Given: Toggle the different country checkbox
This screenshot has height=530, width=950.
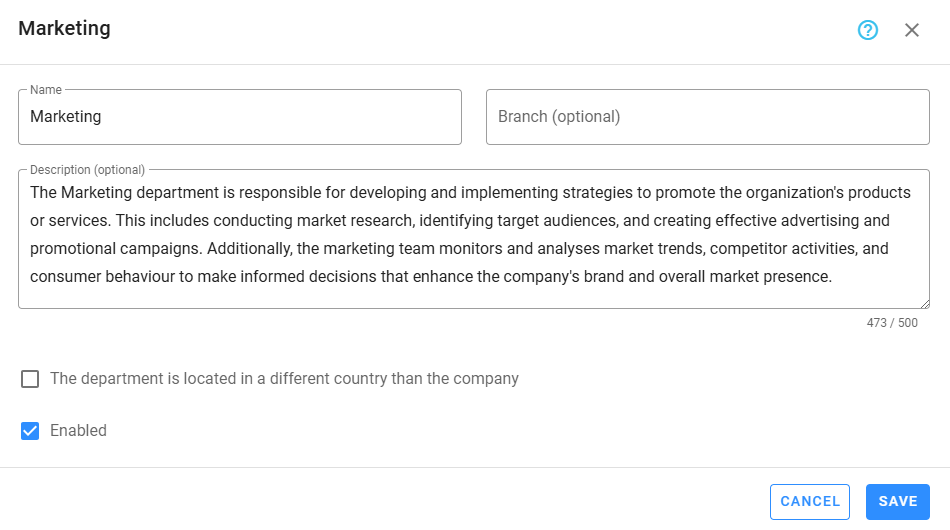Looking at the screenshot, I should pyautogui.click(x=30, y=379).
